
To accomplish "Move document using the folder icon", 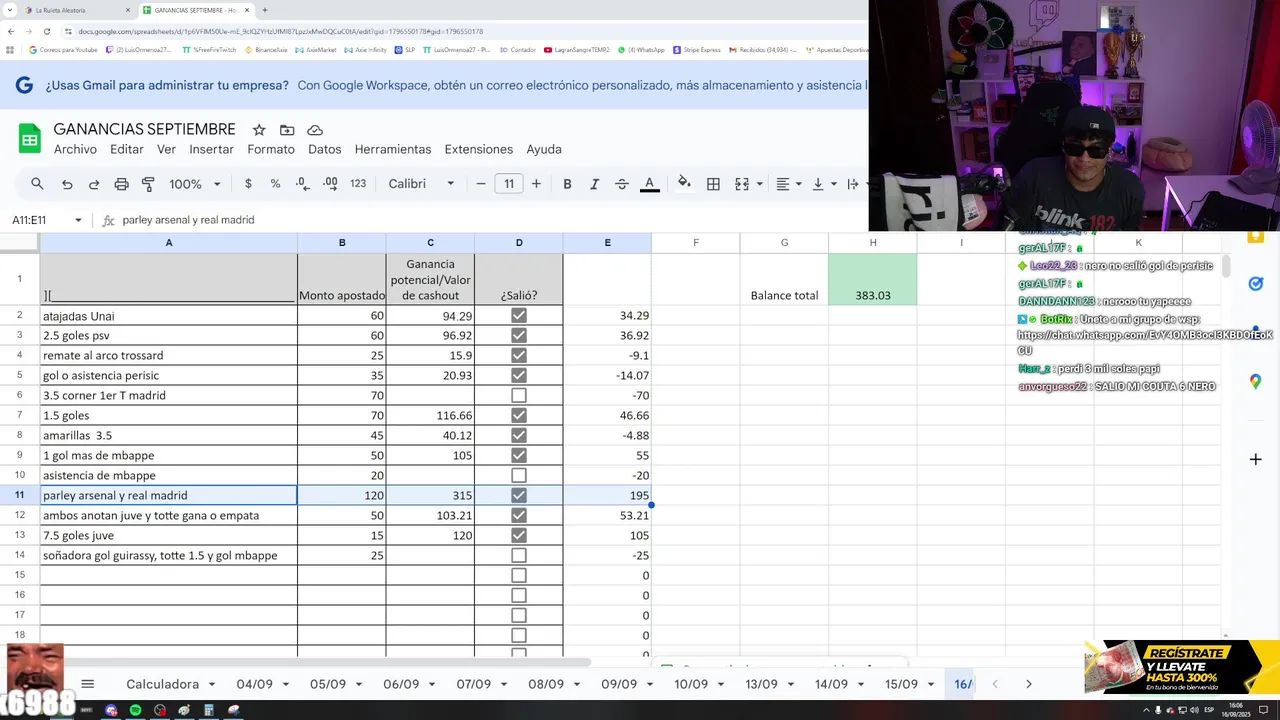I will coord(287,130).
